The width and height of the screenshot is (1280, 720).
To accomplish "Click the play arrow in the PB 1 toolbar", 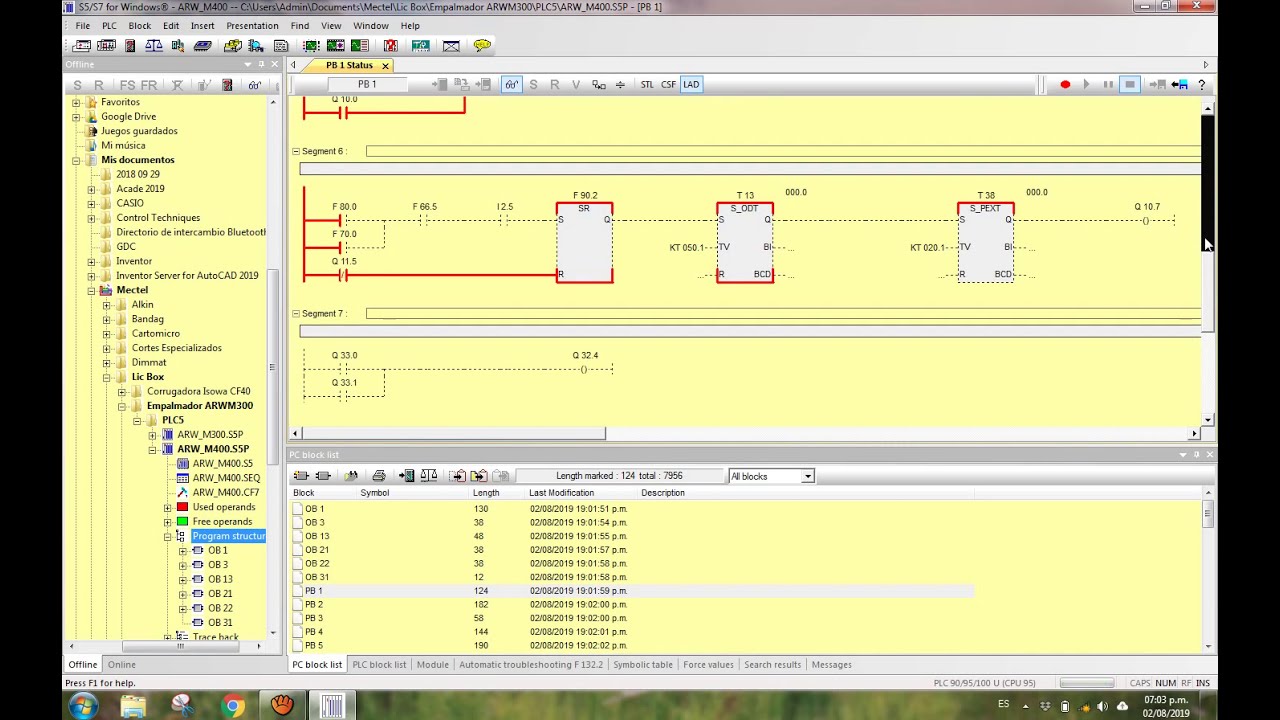I will [1086, 84].
